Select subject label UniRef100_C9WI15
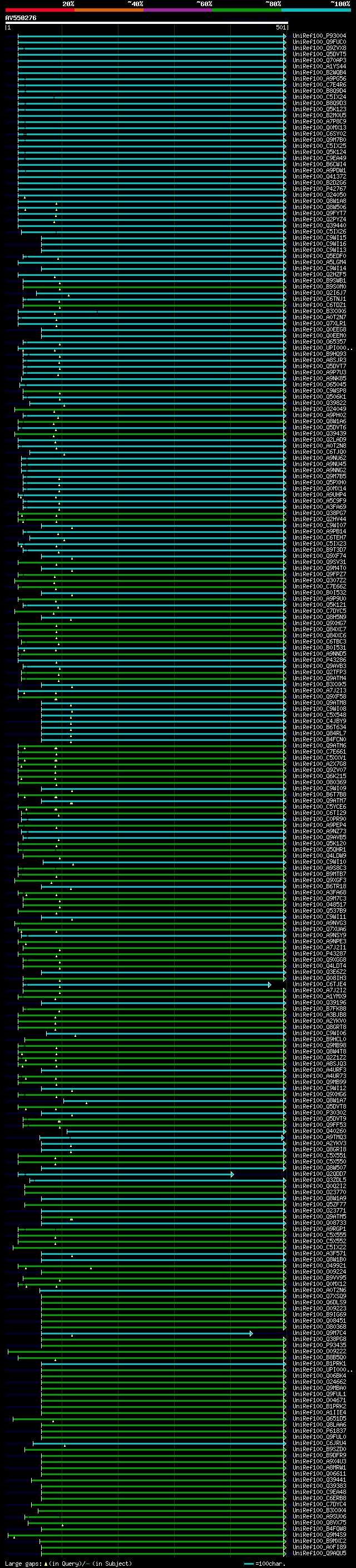356x1568 pixels. tap(319, 238)
